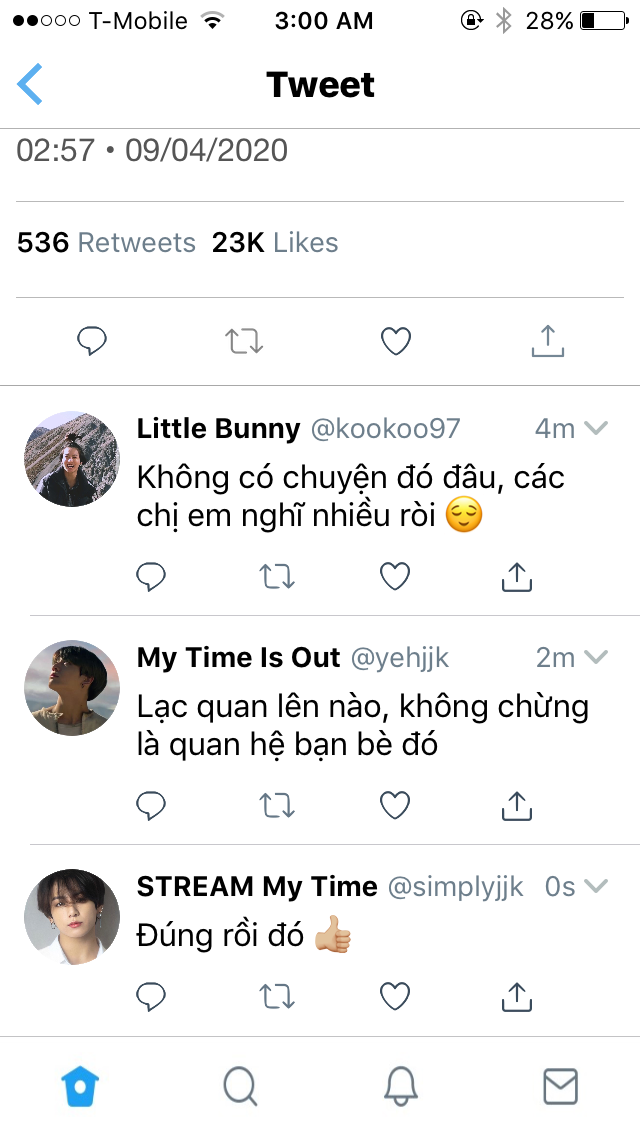Viewport: 640px width, 1136px height.
Task: Reply to the main tweet
Action: [x=92, y=341]
